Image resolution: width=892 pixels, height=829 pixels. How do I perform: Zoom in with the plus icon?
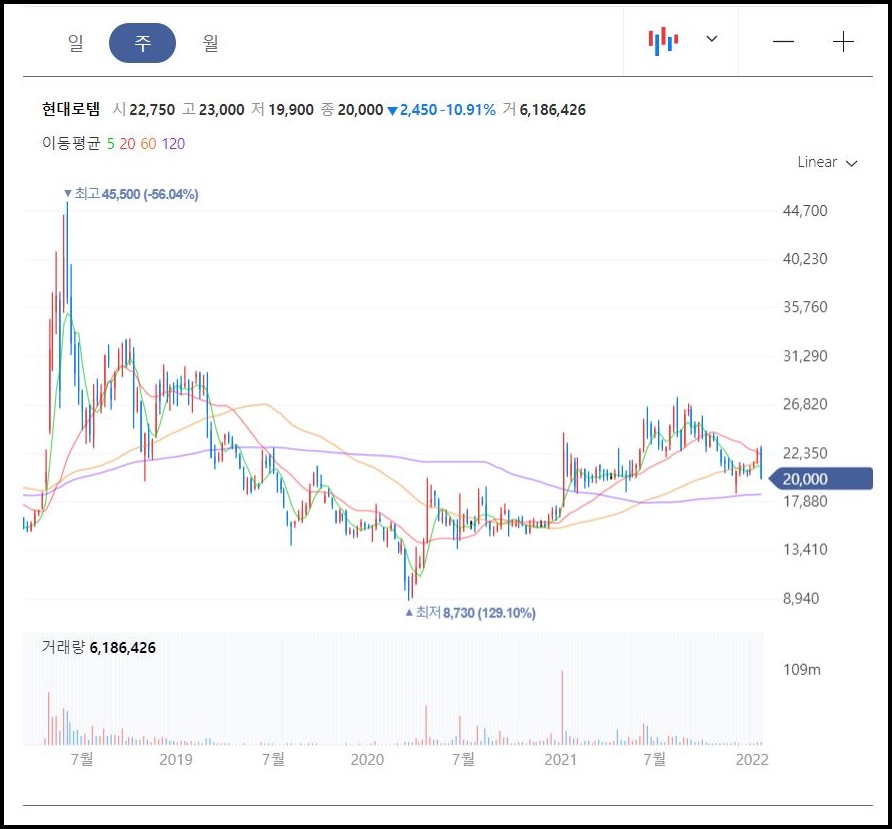(x=843, y=42)
